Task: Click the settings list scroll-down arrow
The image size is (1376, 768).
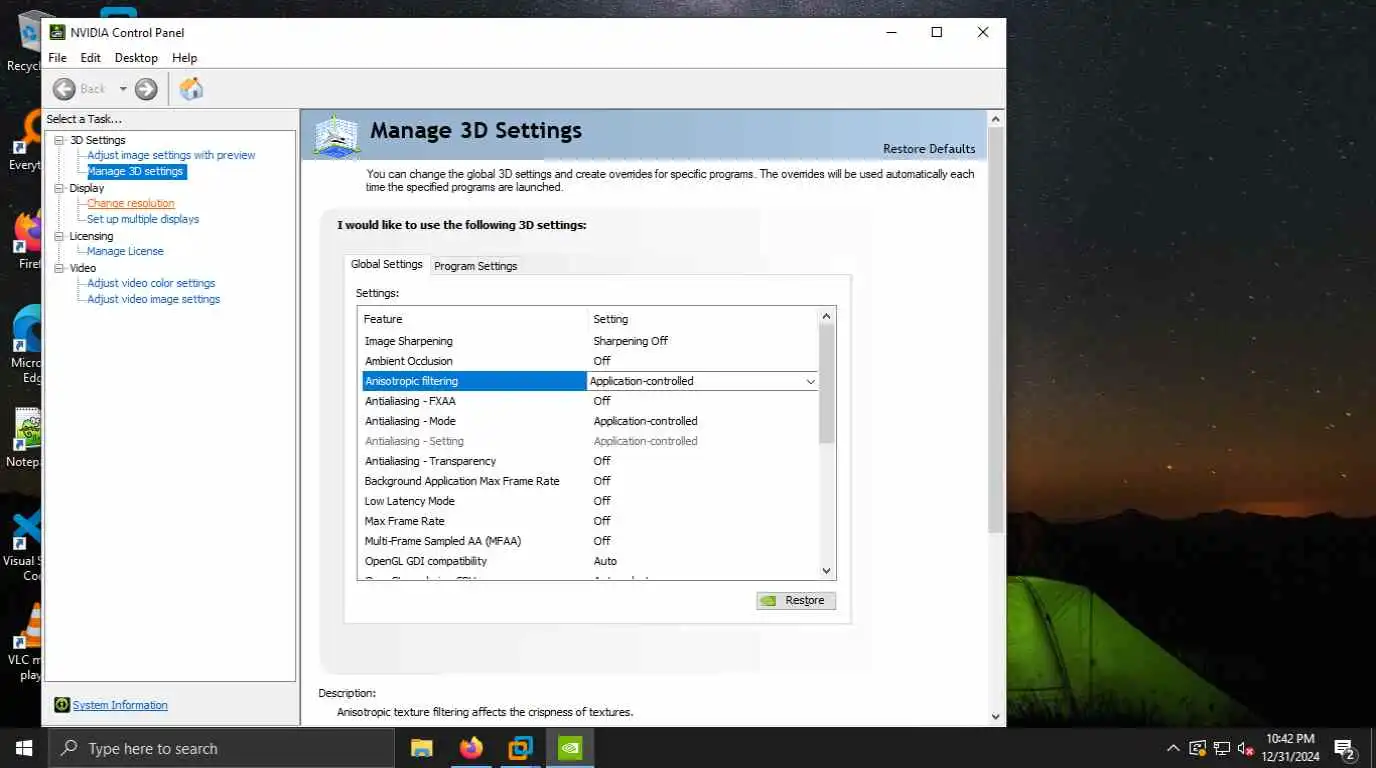Action: tap(826, 570)
